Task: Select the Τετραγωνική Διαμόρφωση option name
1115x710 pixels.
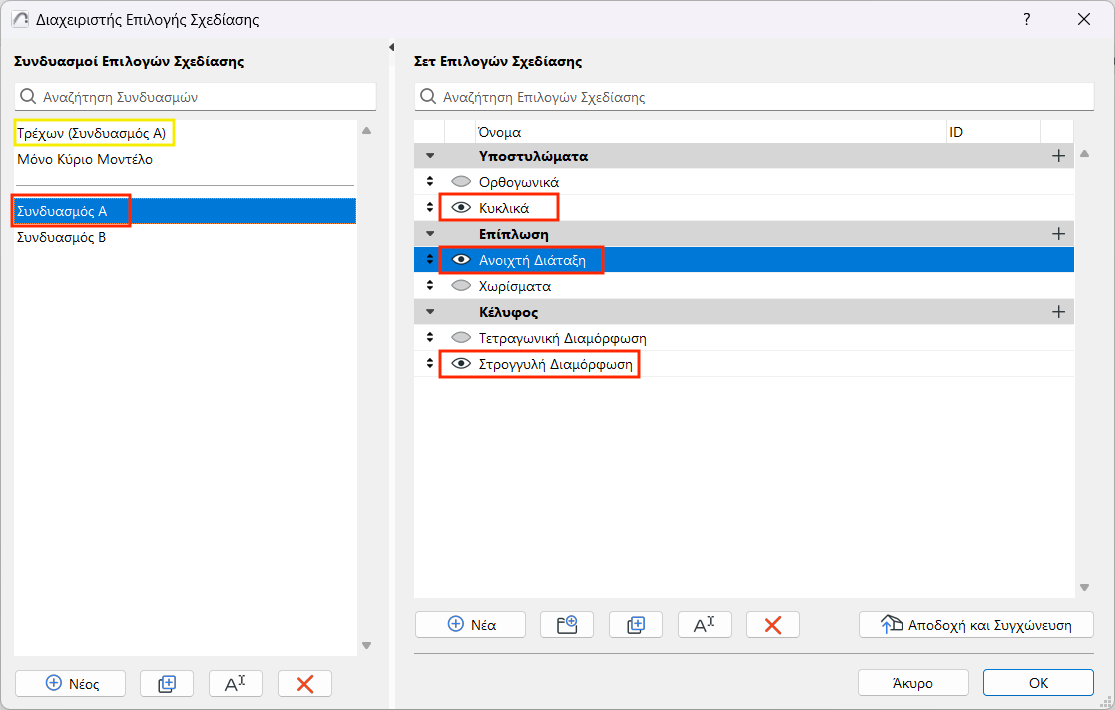Action: 562,338
